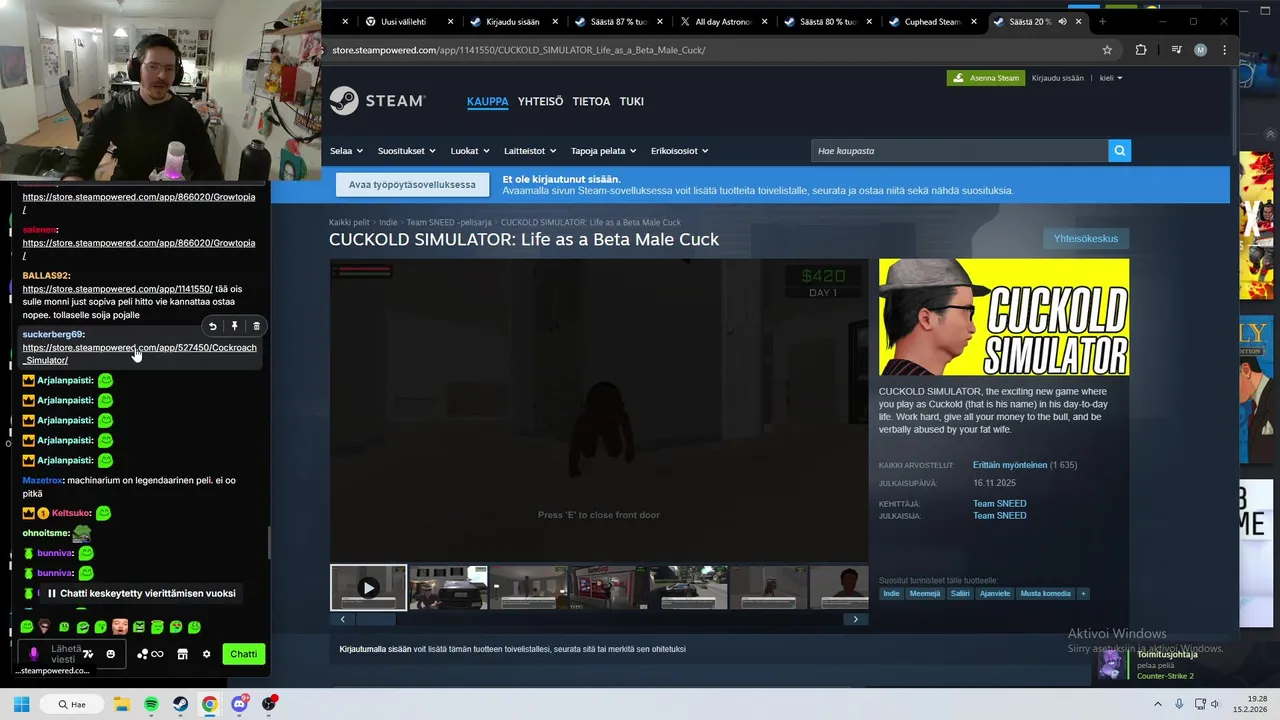The width and height of the screenshot is (1280, 720).
Task: Open Steam from the taskbar
Action: coord(180,704)
